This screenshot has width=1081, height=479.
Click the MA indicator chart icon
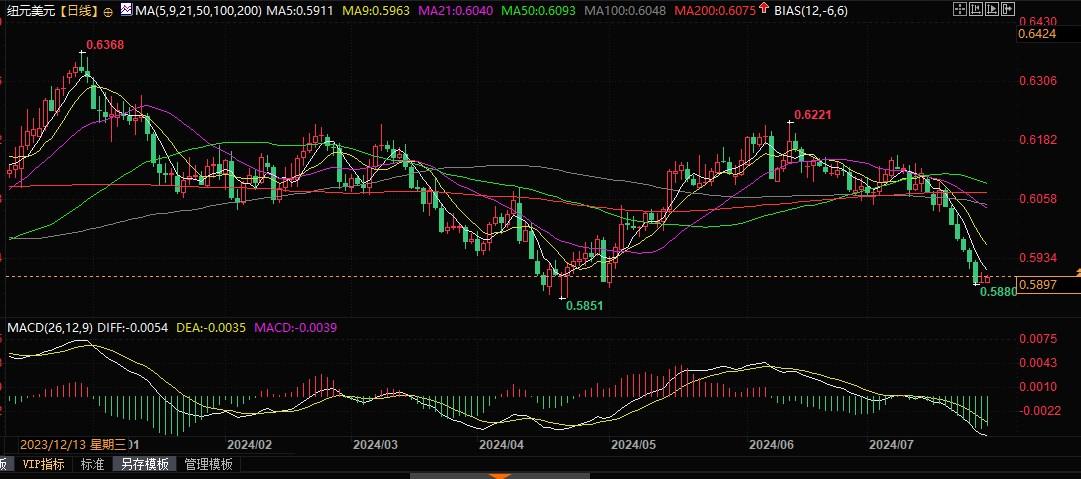point(125,10)
